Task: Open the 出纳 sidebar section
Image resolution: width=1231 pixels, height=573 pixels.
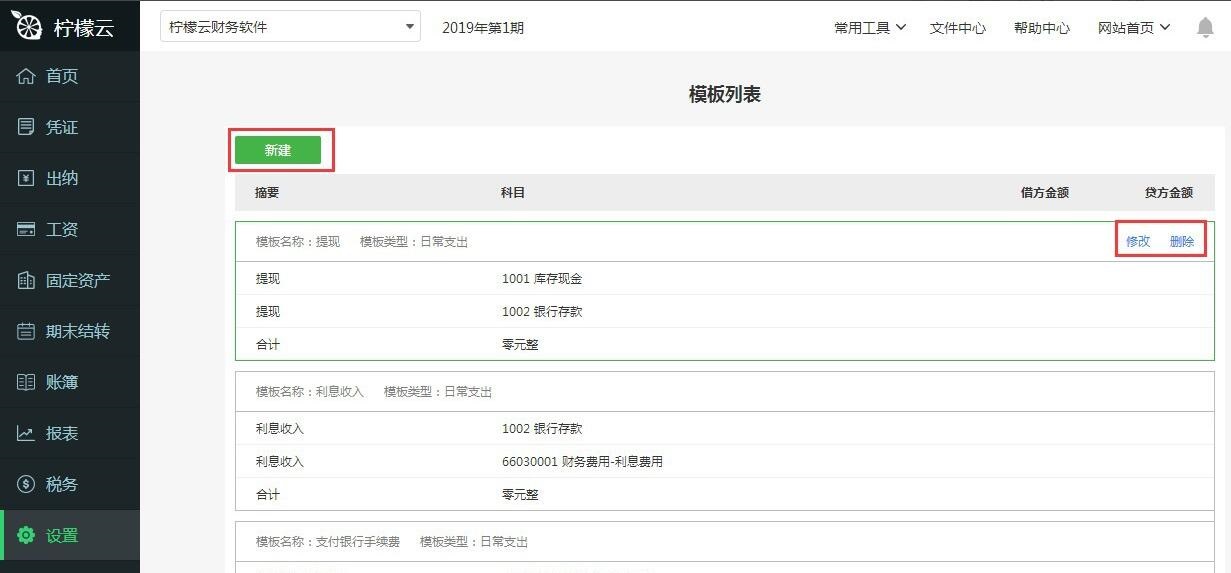Action: (70, 178)
